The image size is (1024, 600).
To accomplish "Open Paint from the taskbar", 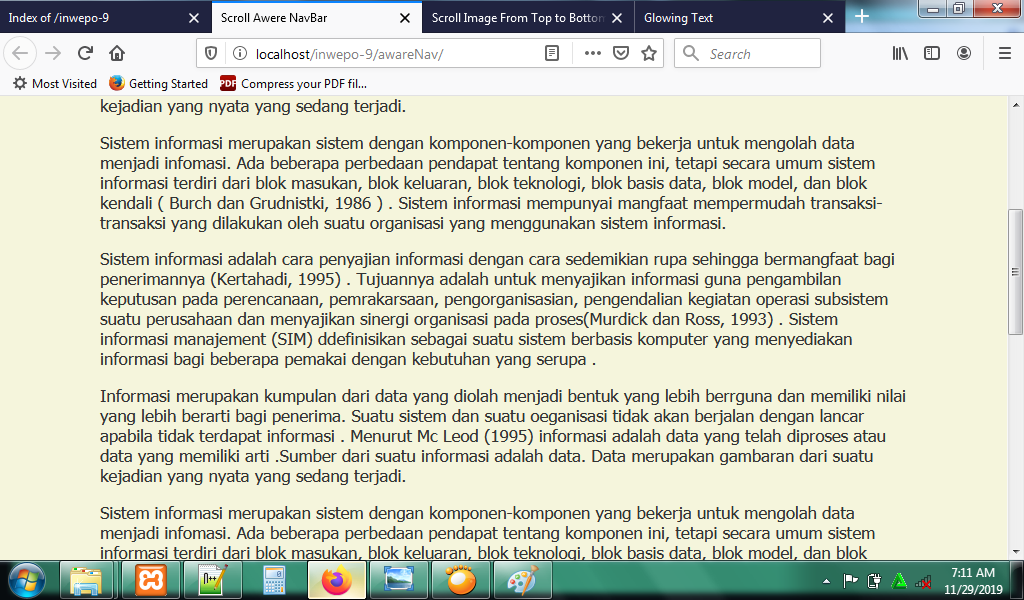I will coord(522,580).
